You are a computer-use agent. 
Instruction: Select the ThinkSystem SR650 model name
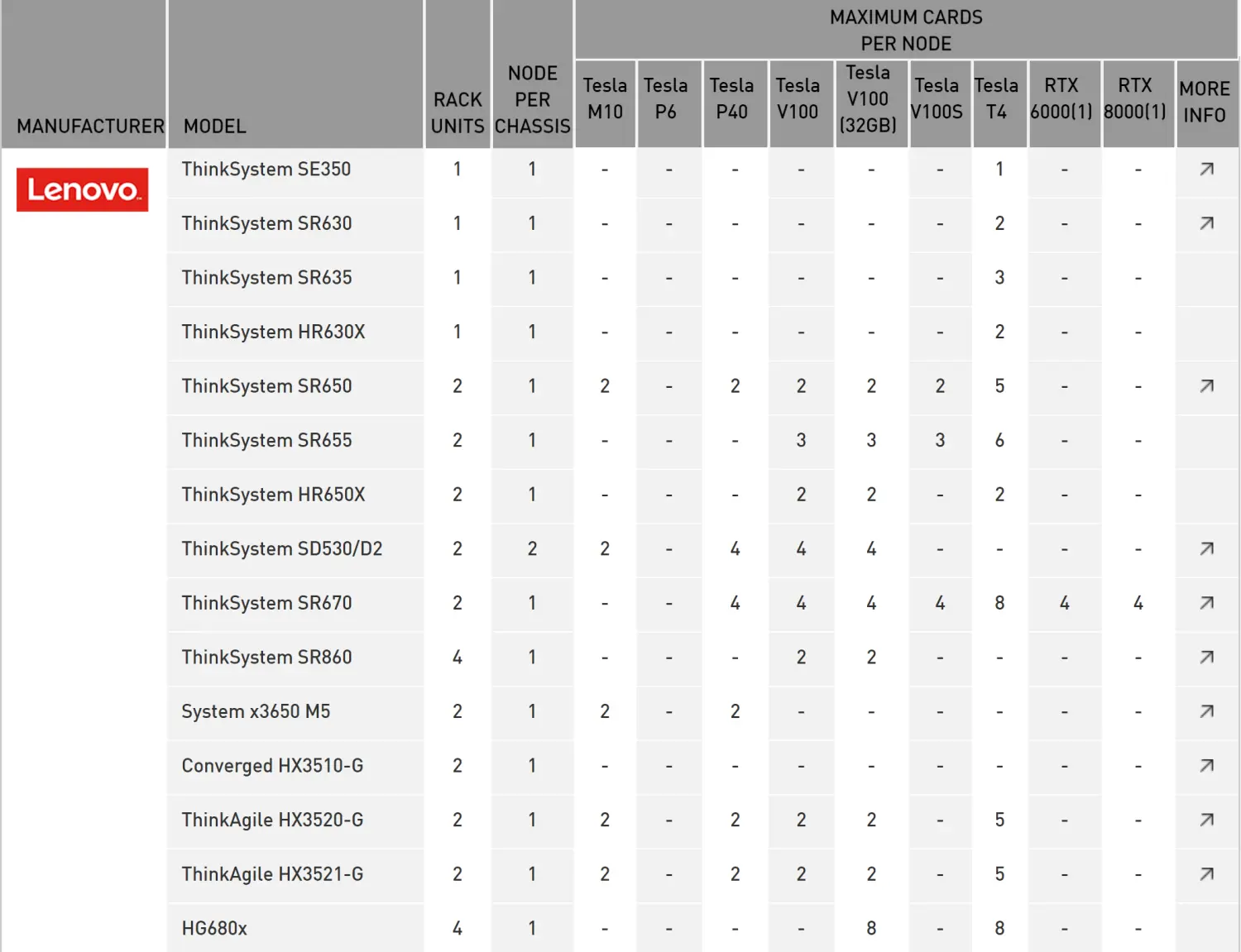coord(266,386)
